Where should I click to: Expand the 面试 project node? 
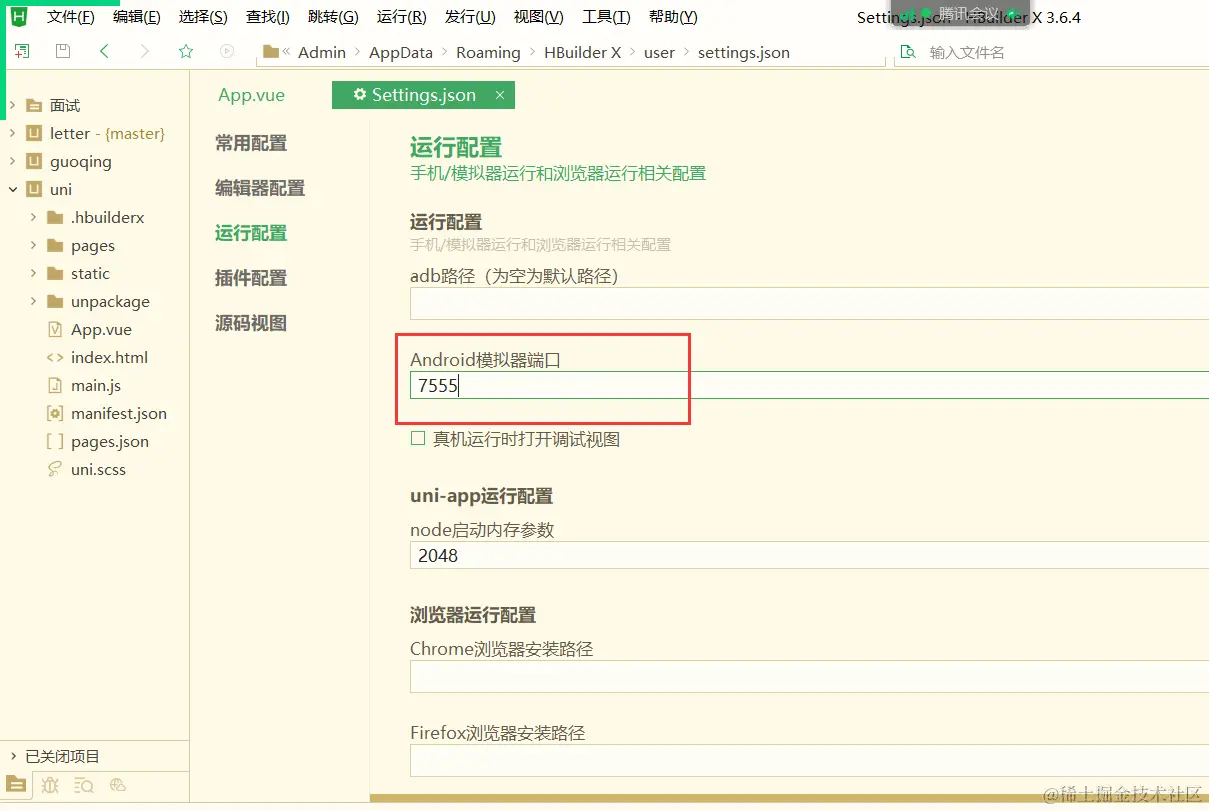point(13,105)
